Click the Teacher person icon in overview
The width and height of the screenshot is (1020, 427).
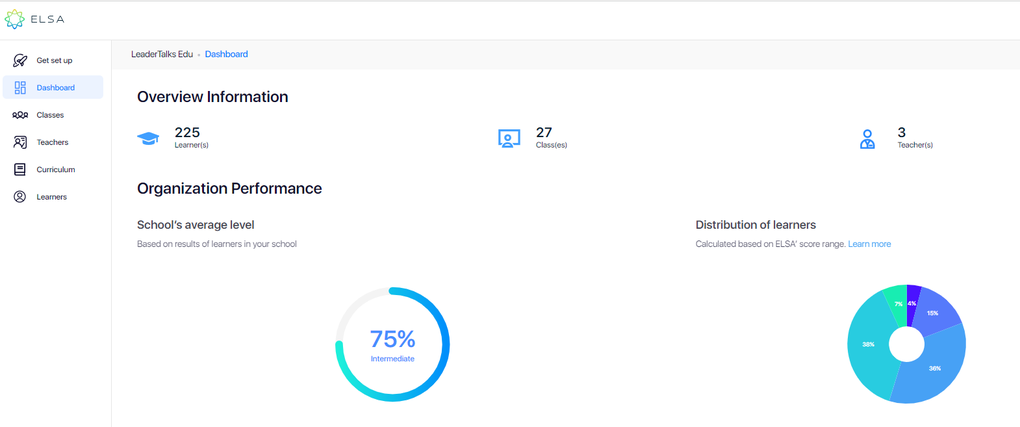(x=867, y=139)
